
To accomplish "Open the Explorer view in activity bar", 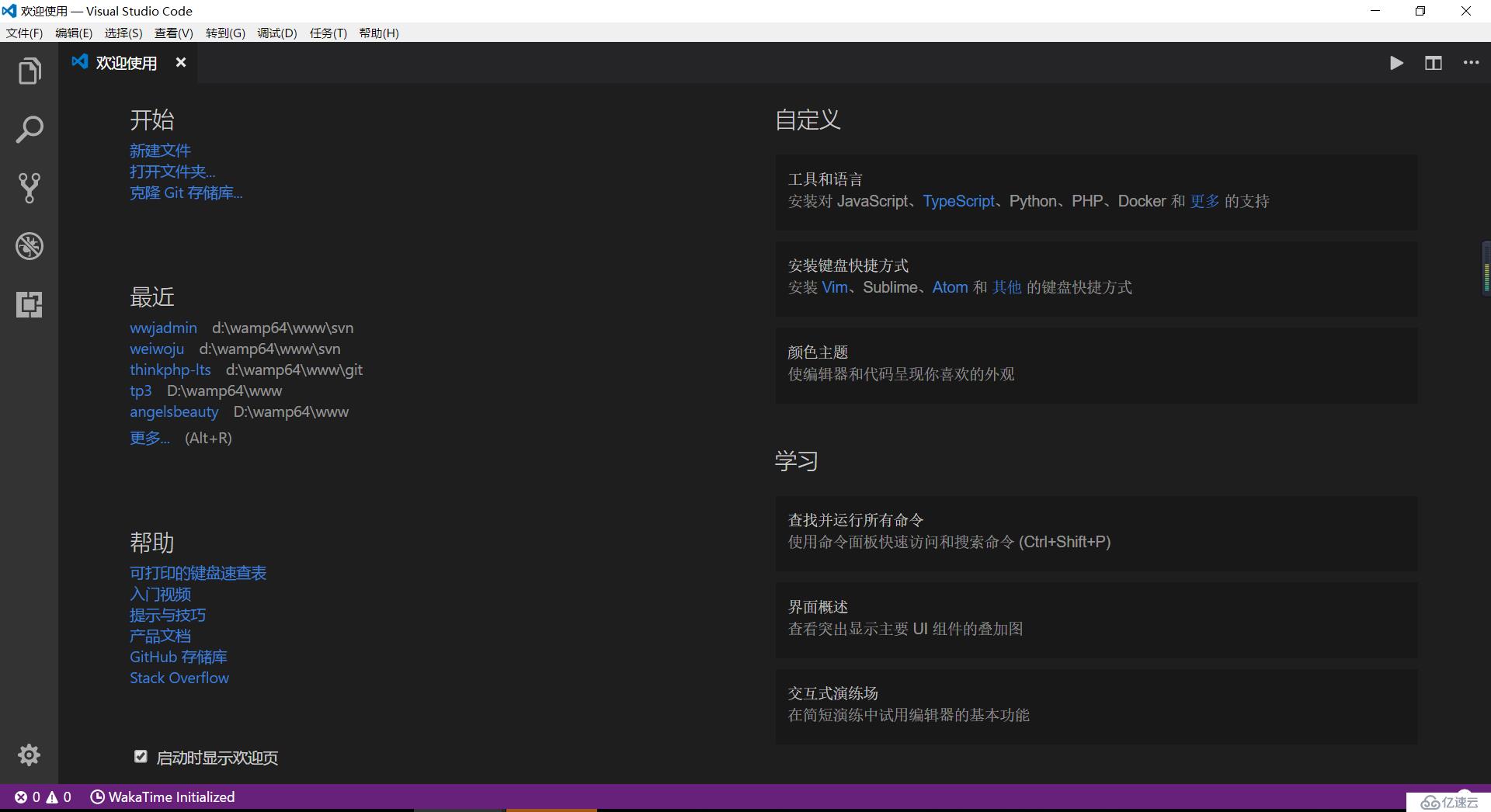I will coord(29,71).
